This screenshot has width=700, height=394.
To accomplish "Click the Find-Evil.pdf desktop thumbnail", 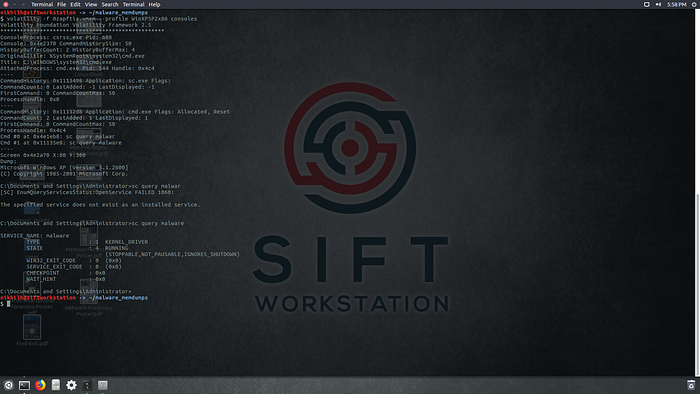I will 32,331.
